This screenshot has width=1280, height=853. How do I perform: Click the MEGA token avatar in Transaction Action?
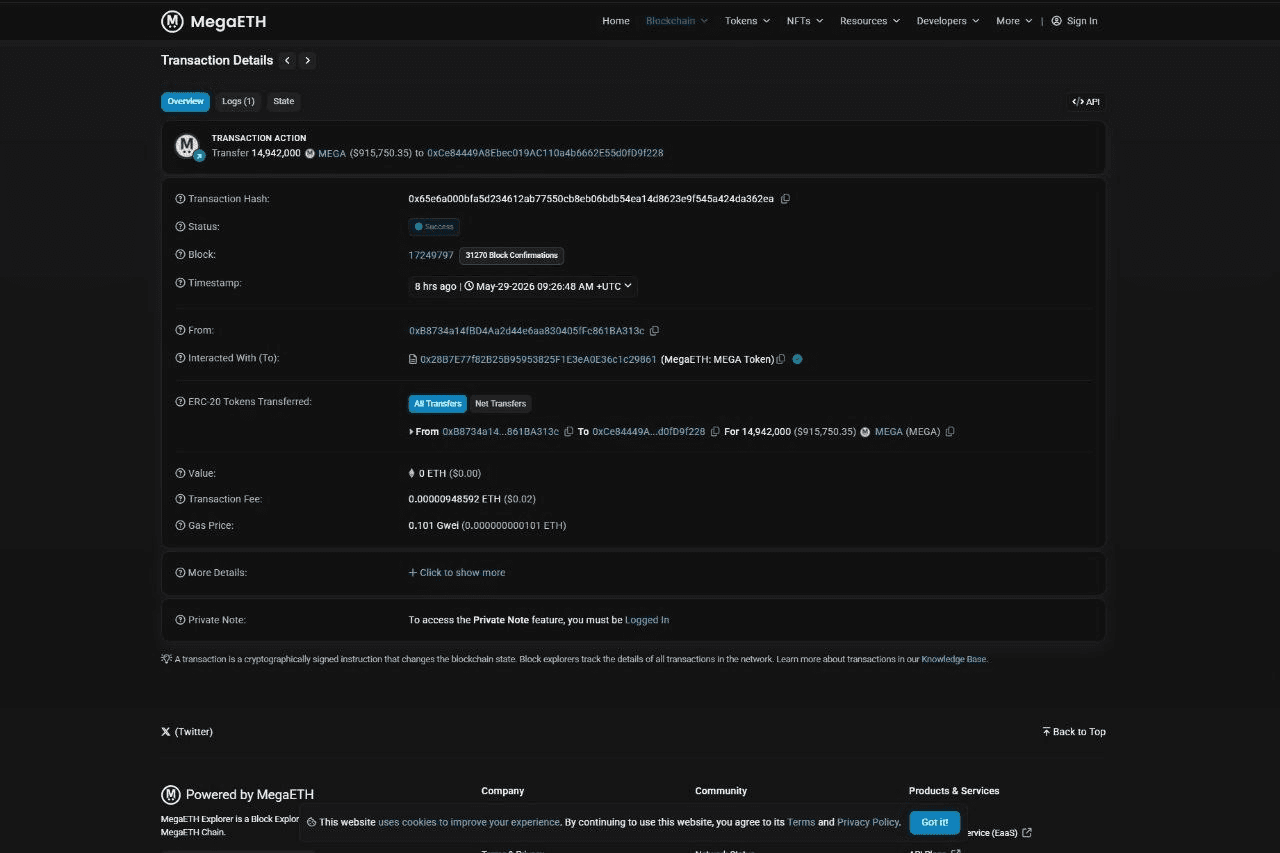click(x=187, y=146)
